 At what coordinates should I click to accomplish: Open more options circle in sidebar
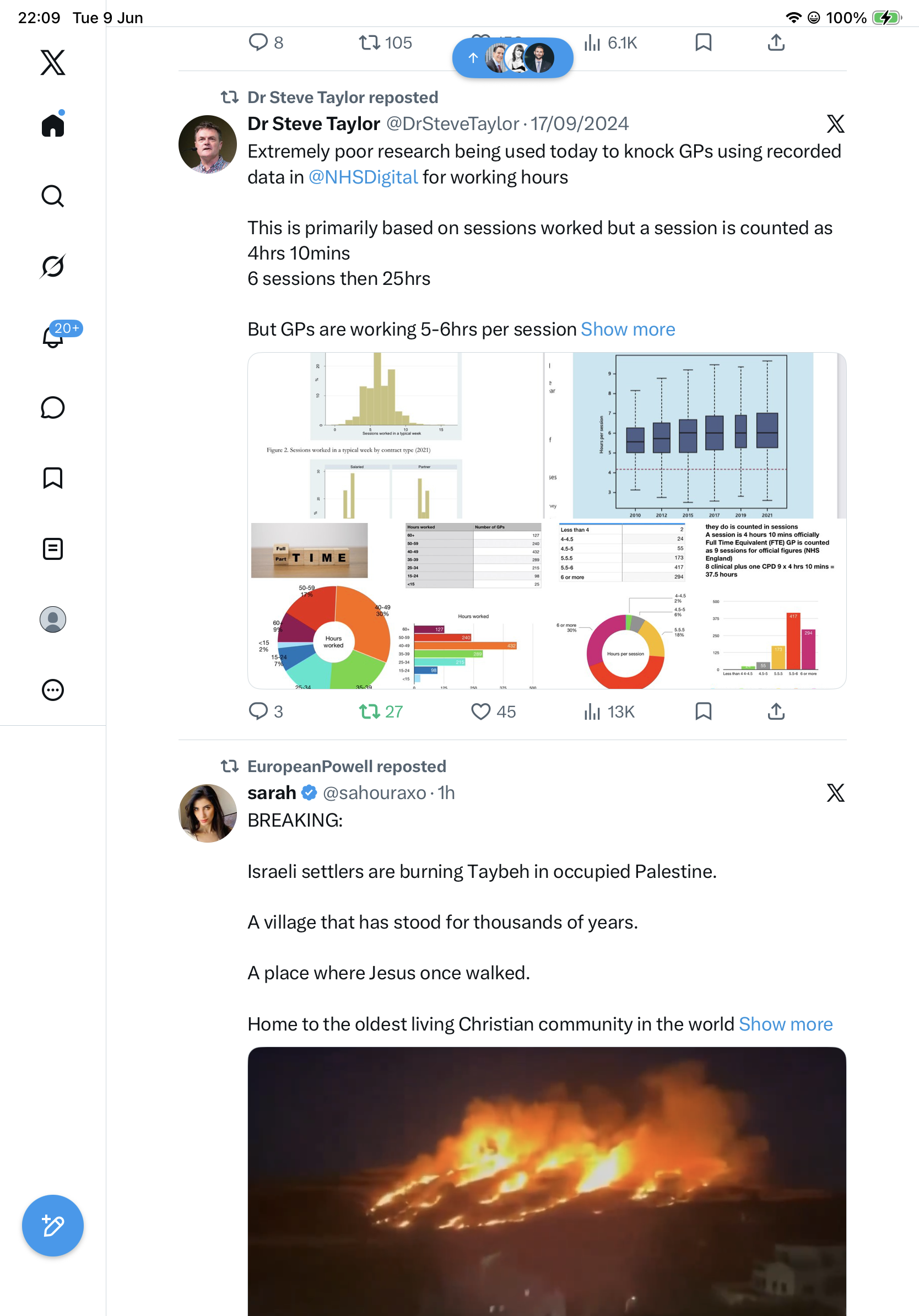[53, 689]
